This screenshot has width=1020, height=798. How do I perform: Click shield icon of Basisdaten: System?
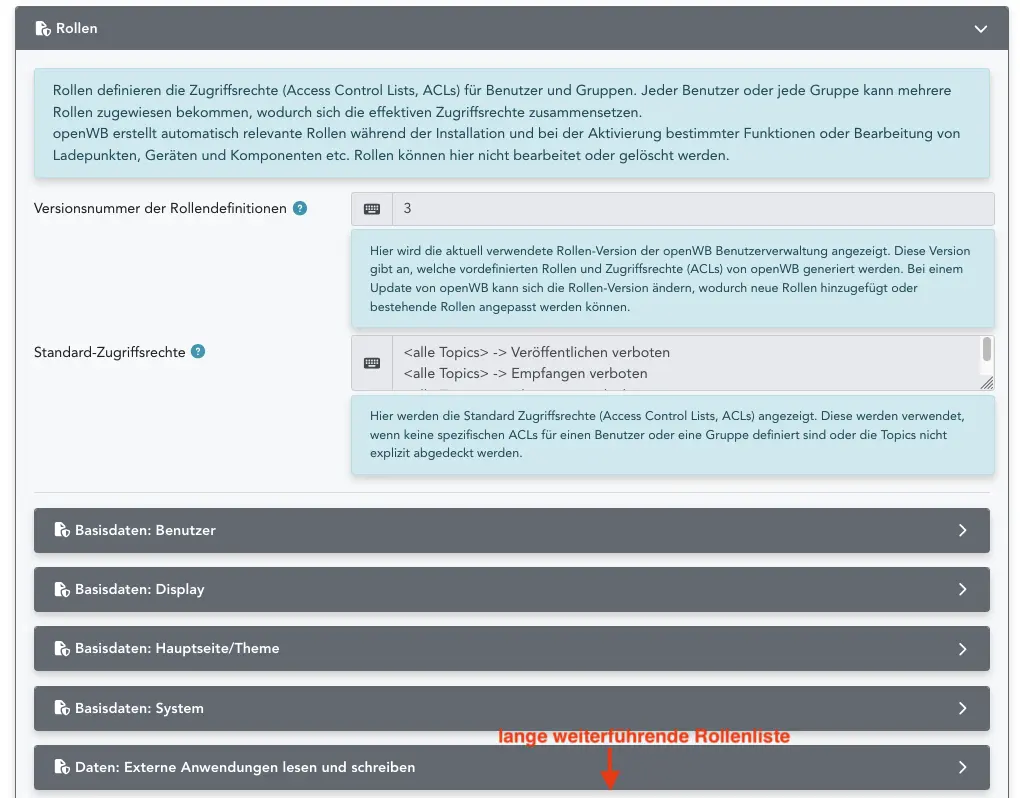click(62, 709)
